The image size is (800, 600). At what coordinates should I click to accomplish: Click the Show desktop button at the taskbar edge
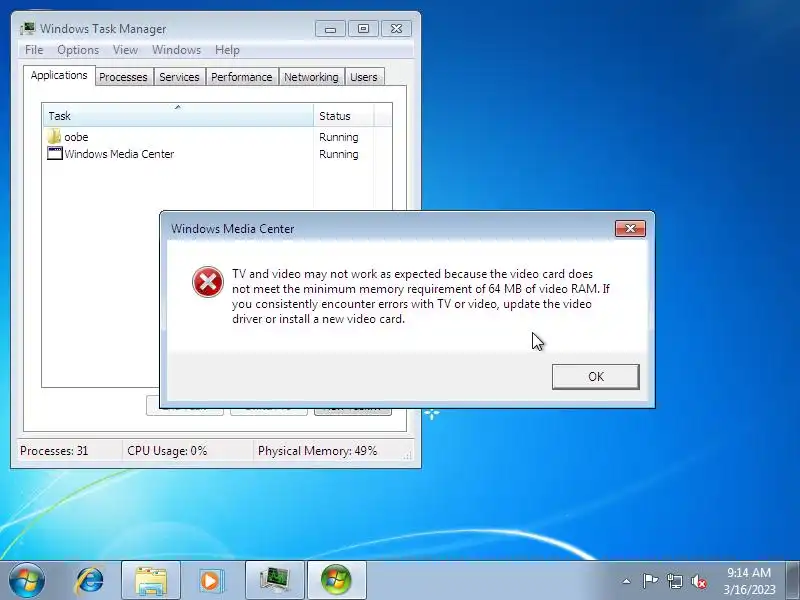(x=793, y=581)
